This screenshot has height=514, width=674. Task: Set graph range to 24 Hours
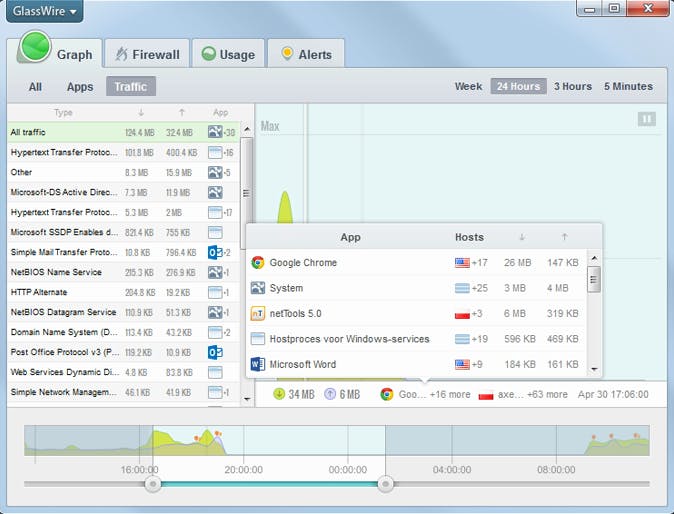point(518,86)
